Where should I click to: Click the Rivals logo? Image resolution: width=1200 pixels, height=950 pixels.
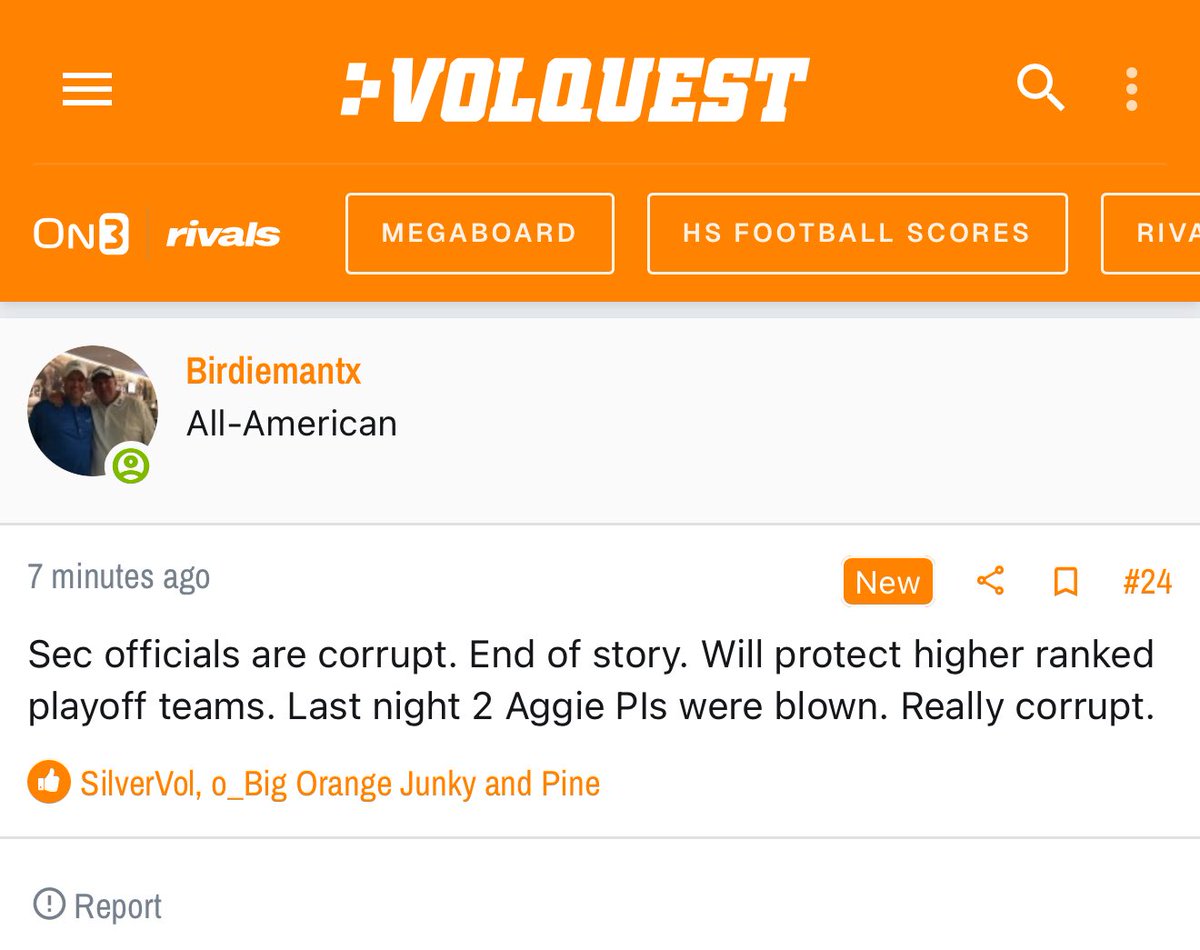pyautogui.click(x=223, y=235)
